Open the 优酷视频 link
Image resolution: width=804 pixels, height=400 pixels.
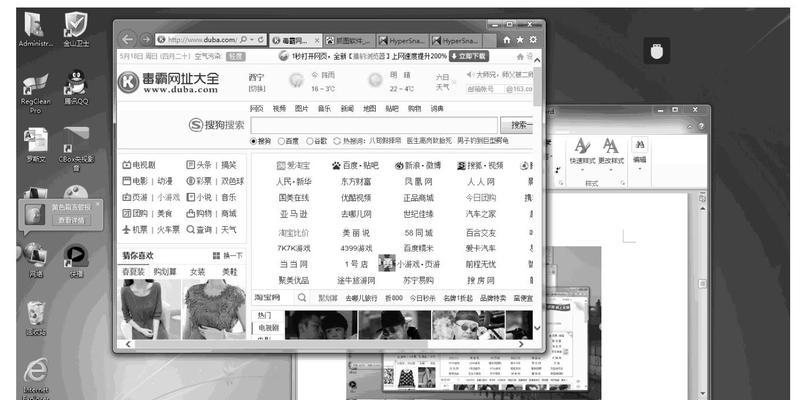[356, 197]
